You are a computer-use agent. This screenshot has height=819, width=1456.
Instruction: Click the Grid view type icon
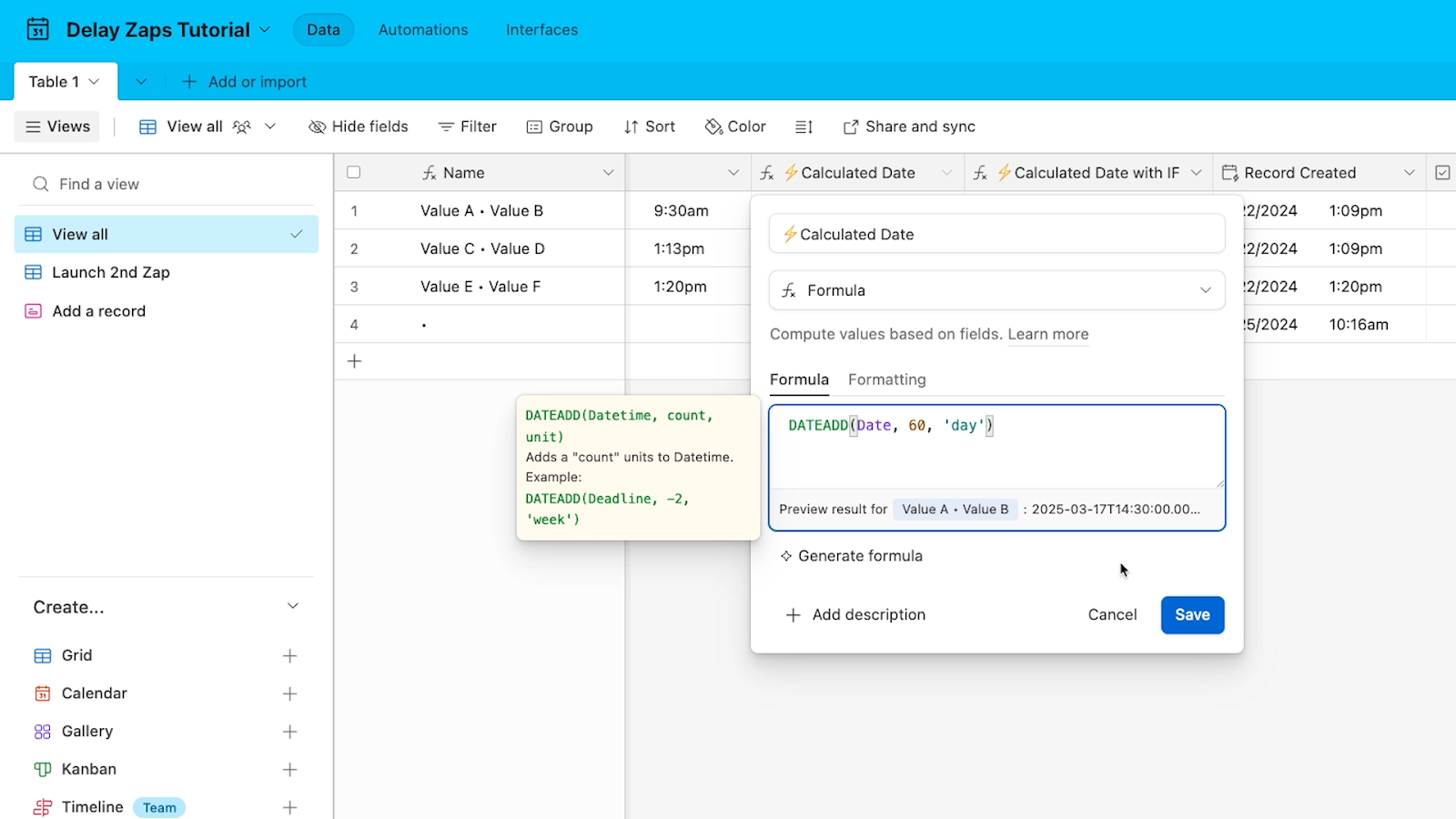point(43,656)
